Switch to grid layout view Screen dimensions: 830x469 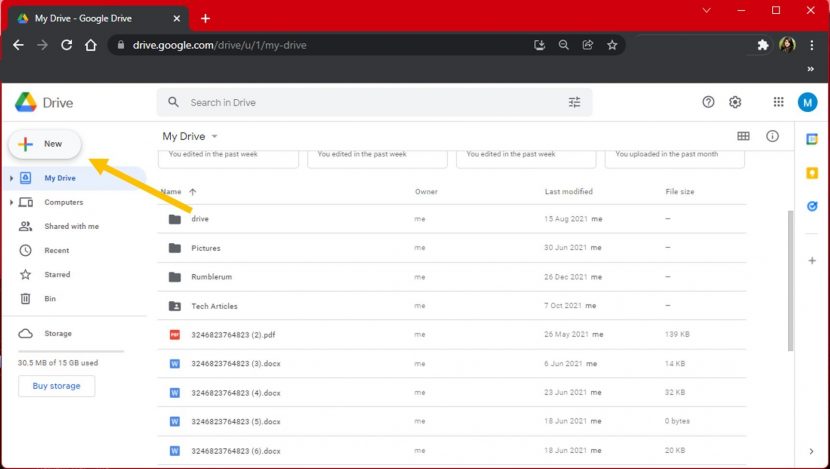point(743,136)
